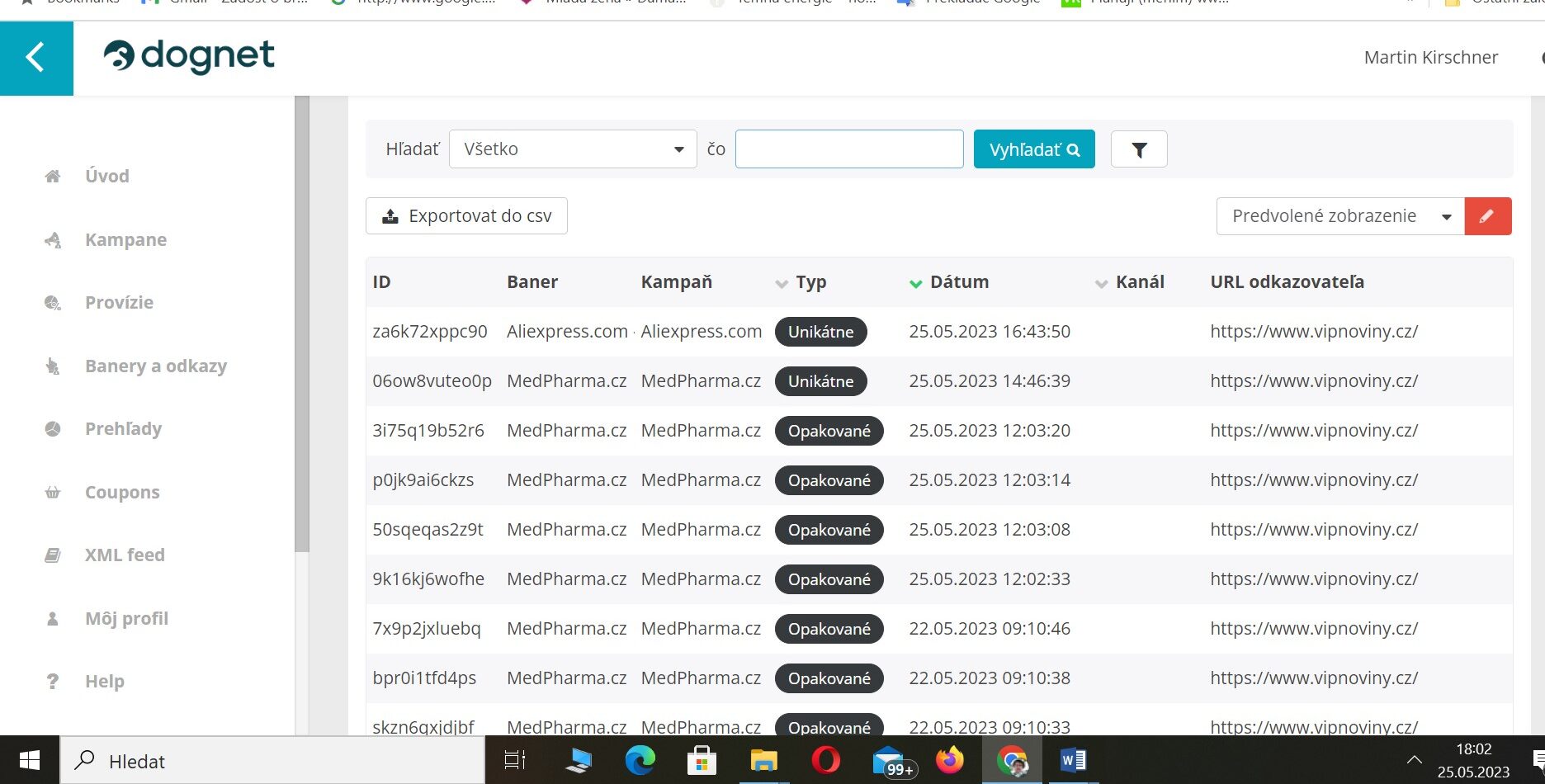Viewport: 1545px width, 784px height.
Task: Select ID cell 7x9p2jxluebq
Action: (427, 629)
